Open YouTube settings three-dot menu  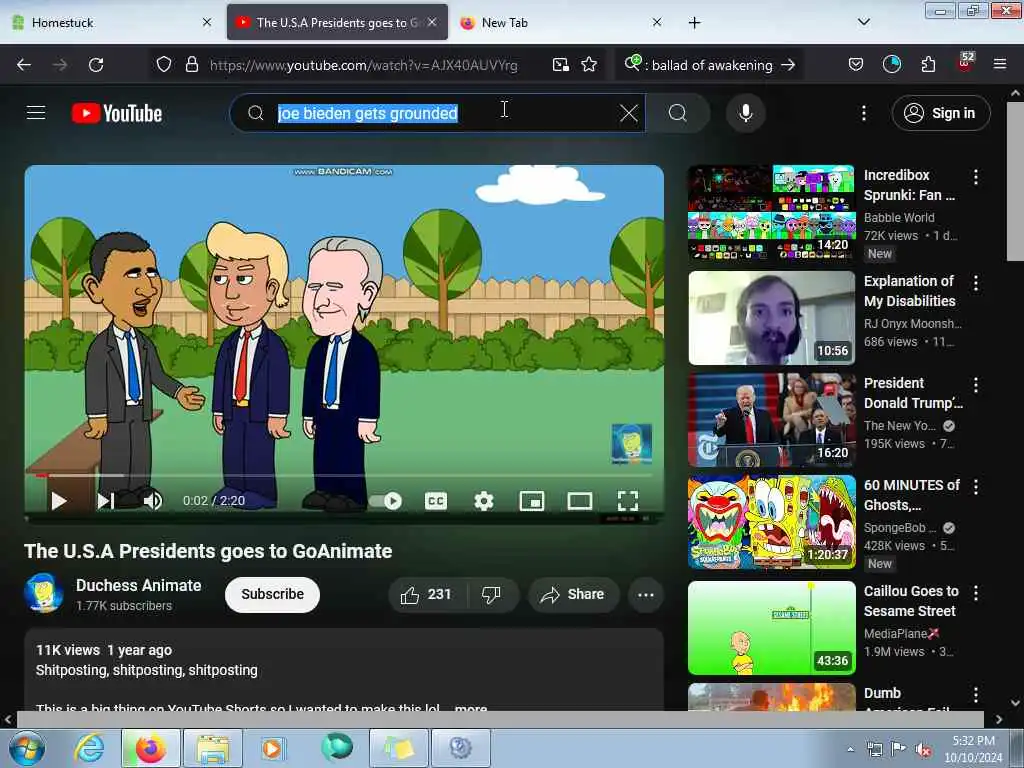click(x=863, y=113)
